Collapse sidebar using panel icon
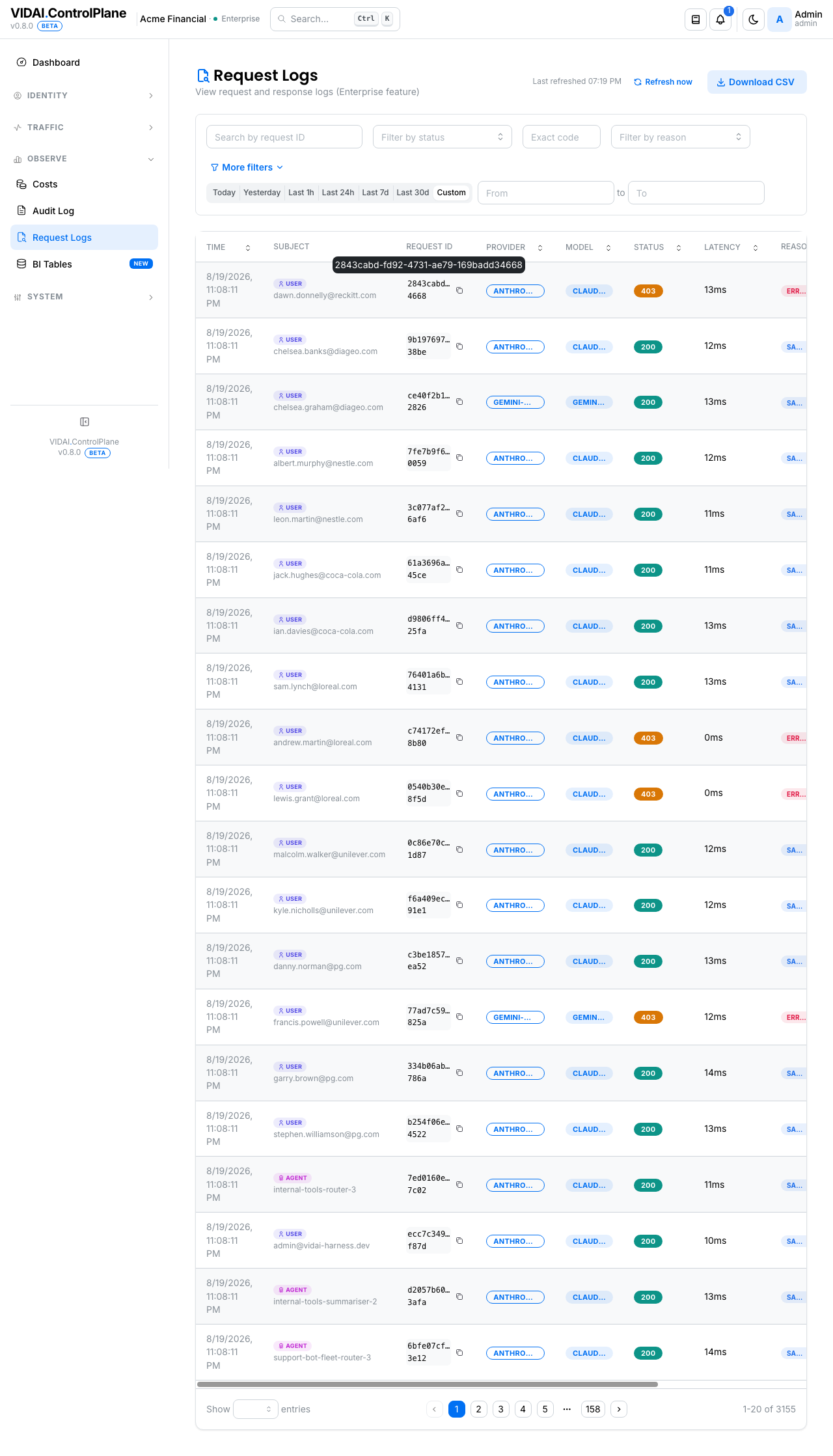 point(85,422)
